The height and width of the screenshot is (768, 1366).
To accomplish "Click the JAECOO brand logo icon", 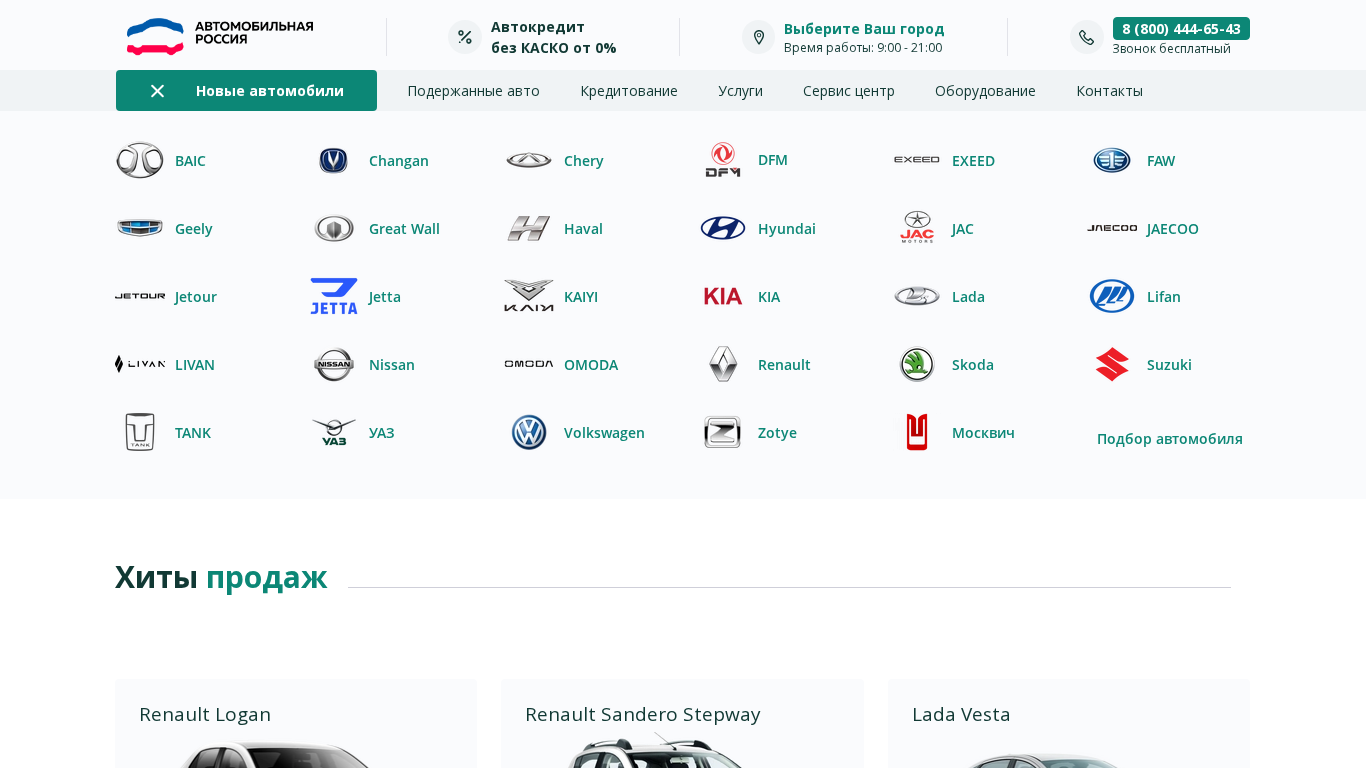I will click(1112, 228).
